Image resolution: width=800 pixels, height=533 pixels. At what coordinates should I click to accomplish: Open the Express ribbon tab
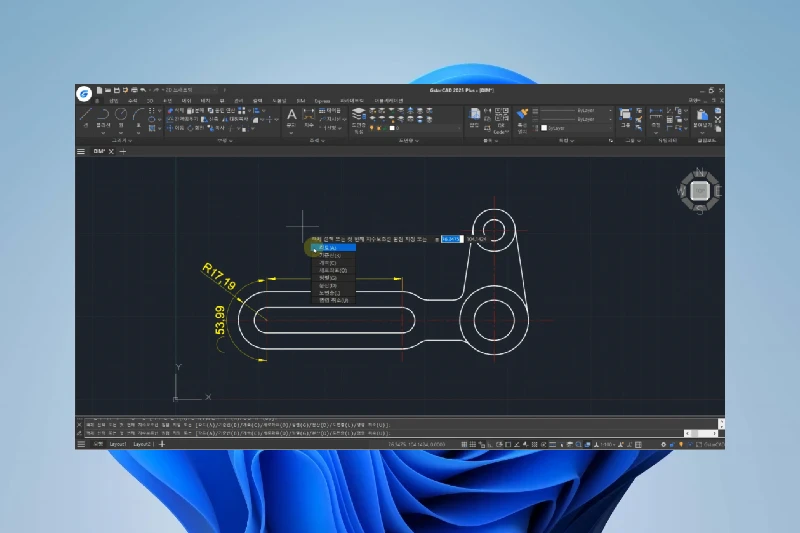click(322, 101)
